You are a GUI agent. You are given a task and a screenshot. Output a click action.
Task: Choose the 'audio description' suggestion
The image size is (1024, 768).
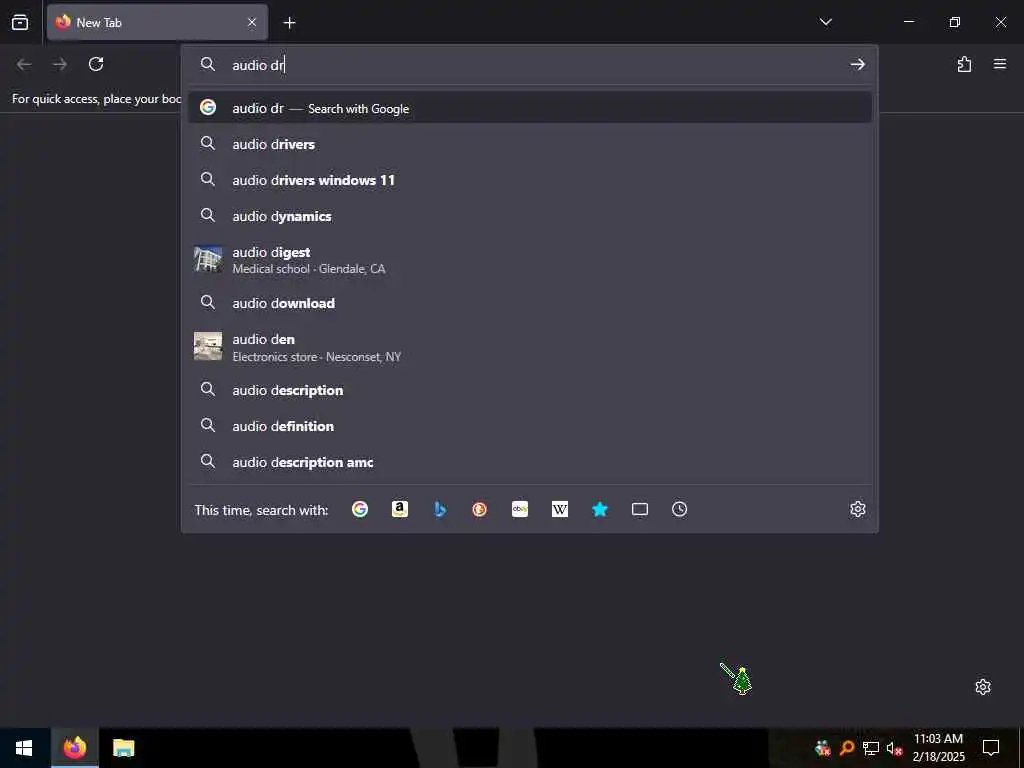[530, 390]
